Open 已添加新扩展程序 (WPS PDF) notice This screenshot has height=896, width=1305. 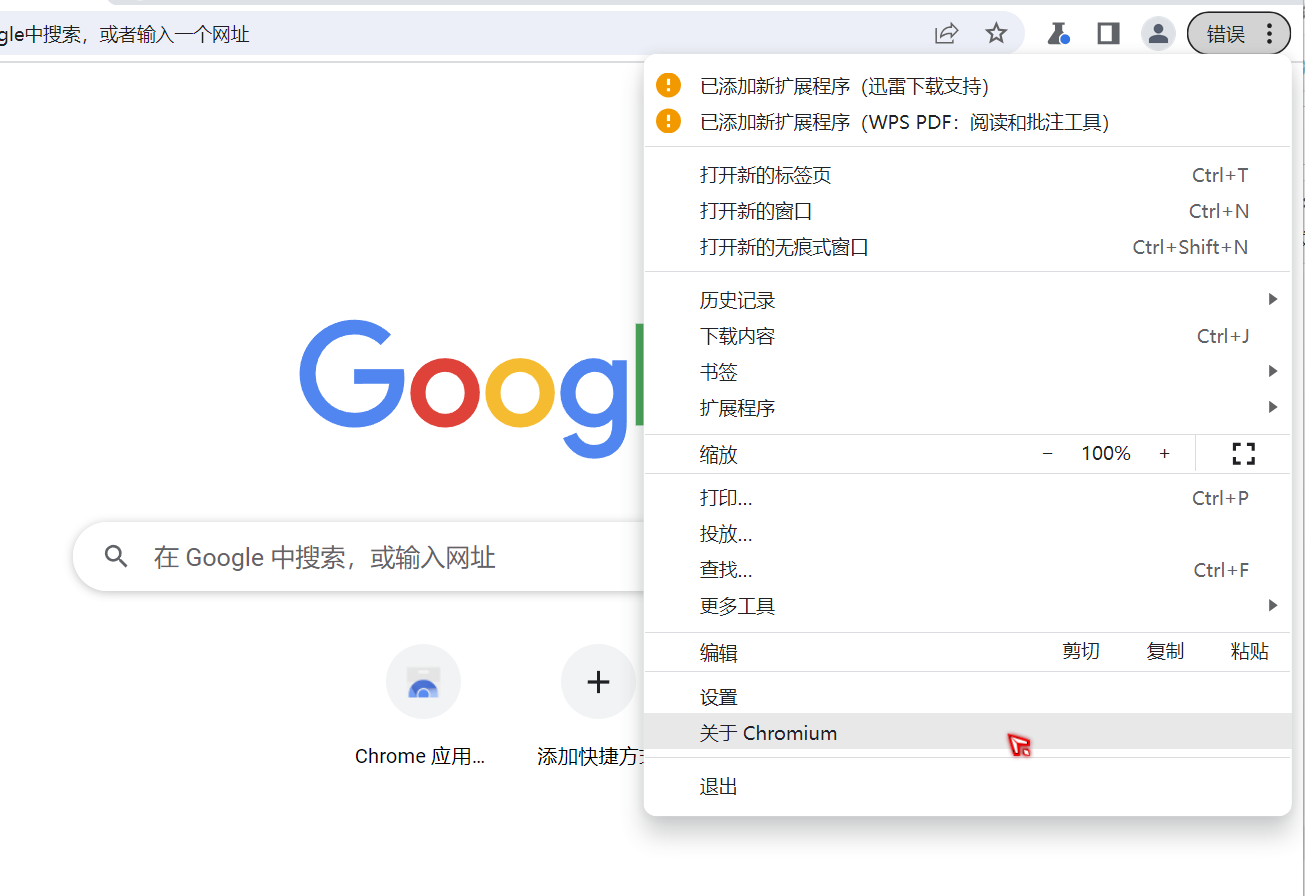point(968,123)
